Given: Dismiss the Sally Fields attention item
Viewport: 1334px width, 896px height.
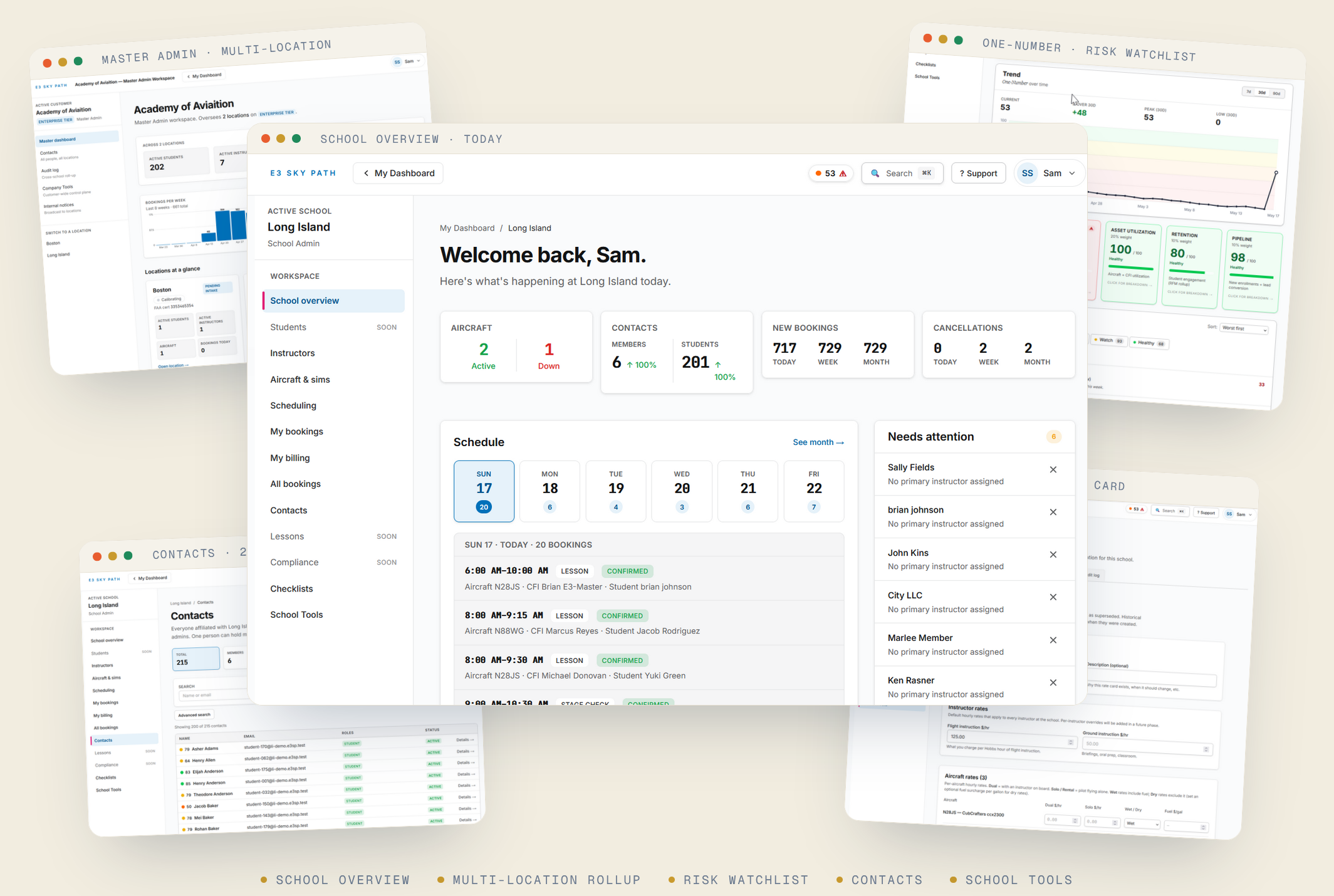Looking at the screenshot, I should [x=1053, y=470].
